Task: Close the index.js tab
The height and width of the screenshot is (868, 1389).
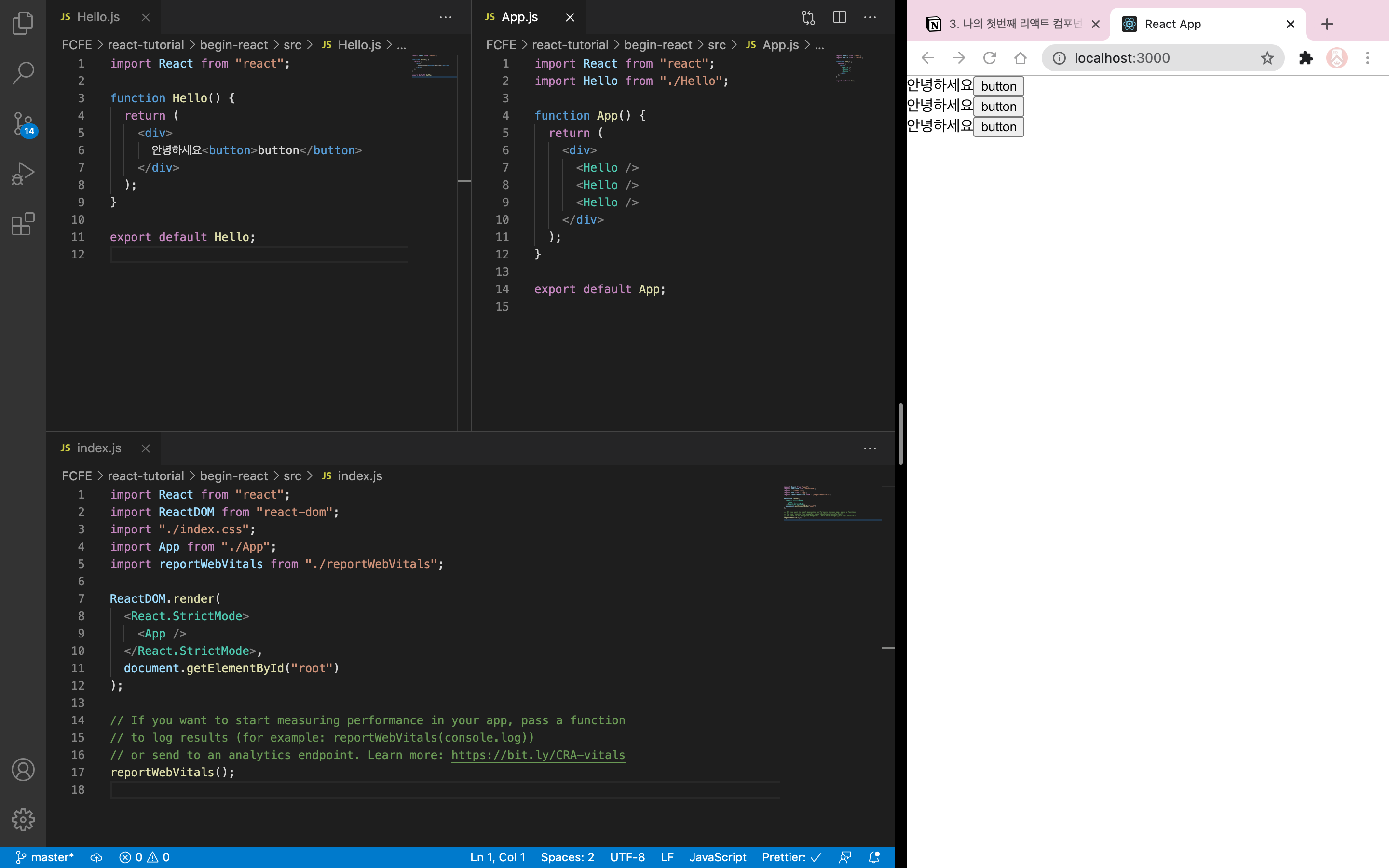Action: point(146,448)
